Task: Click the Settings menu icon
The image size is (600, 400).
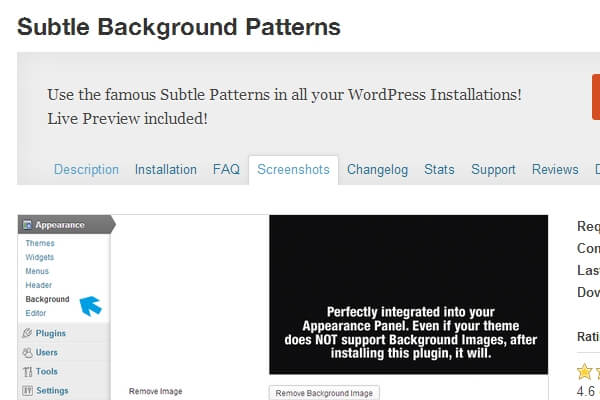Action: (27, 391)
